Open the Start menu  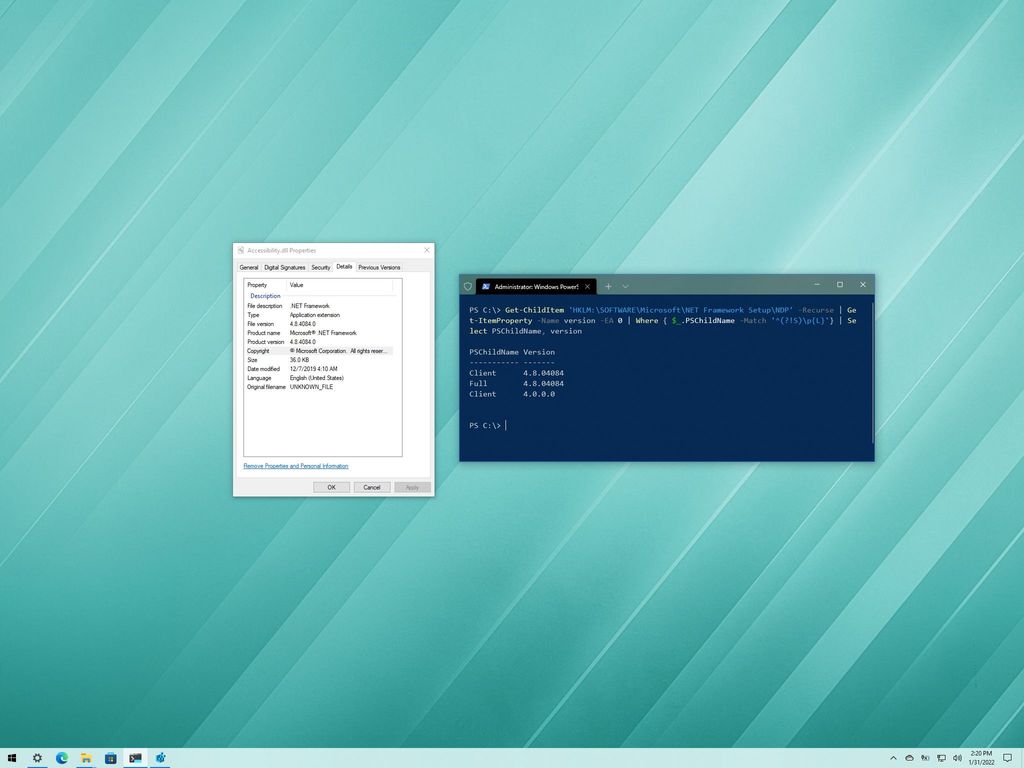pyautogui.click(x=12, y=758)
